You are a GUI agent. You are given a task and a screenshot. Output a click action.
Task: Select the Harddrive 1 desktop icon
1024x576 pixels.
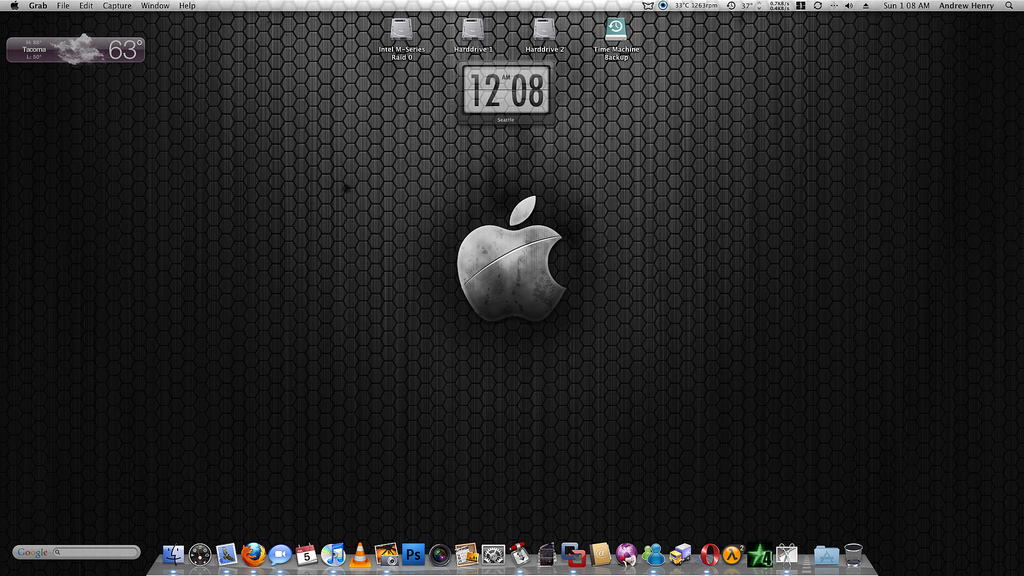click(x=473, y=35)
